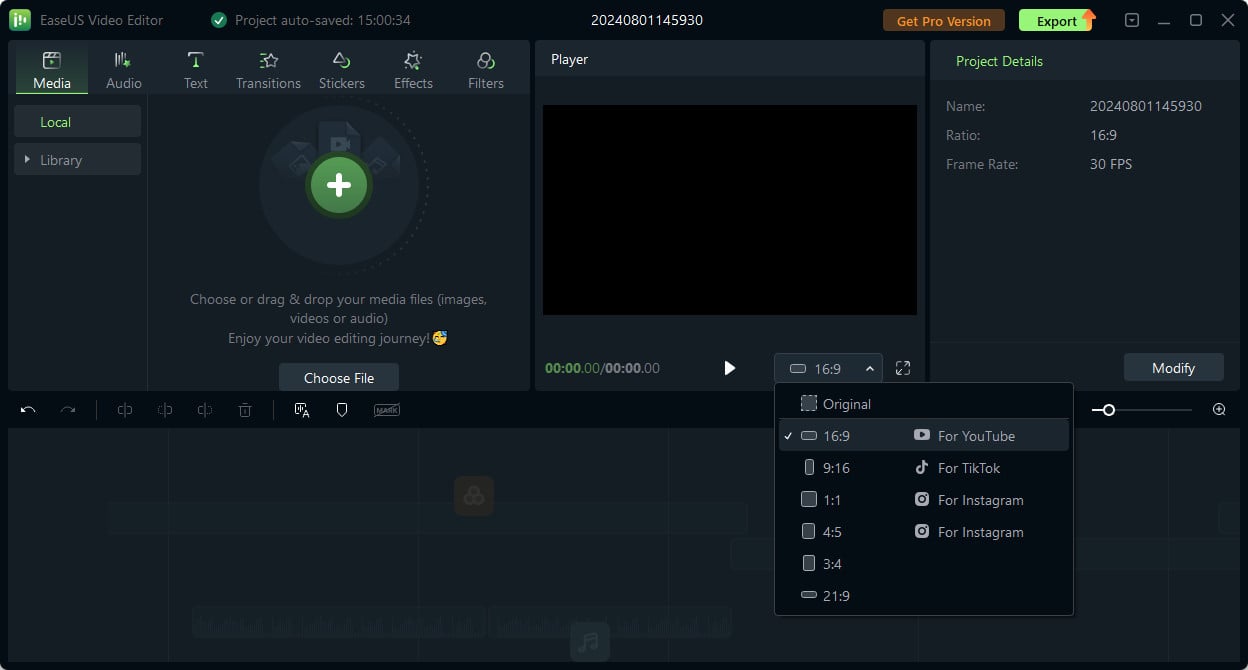Viewport: 1248px width, 670px height.
Task: Click the zoom in magnifier icon
Action: (1219, 410)
